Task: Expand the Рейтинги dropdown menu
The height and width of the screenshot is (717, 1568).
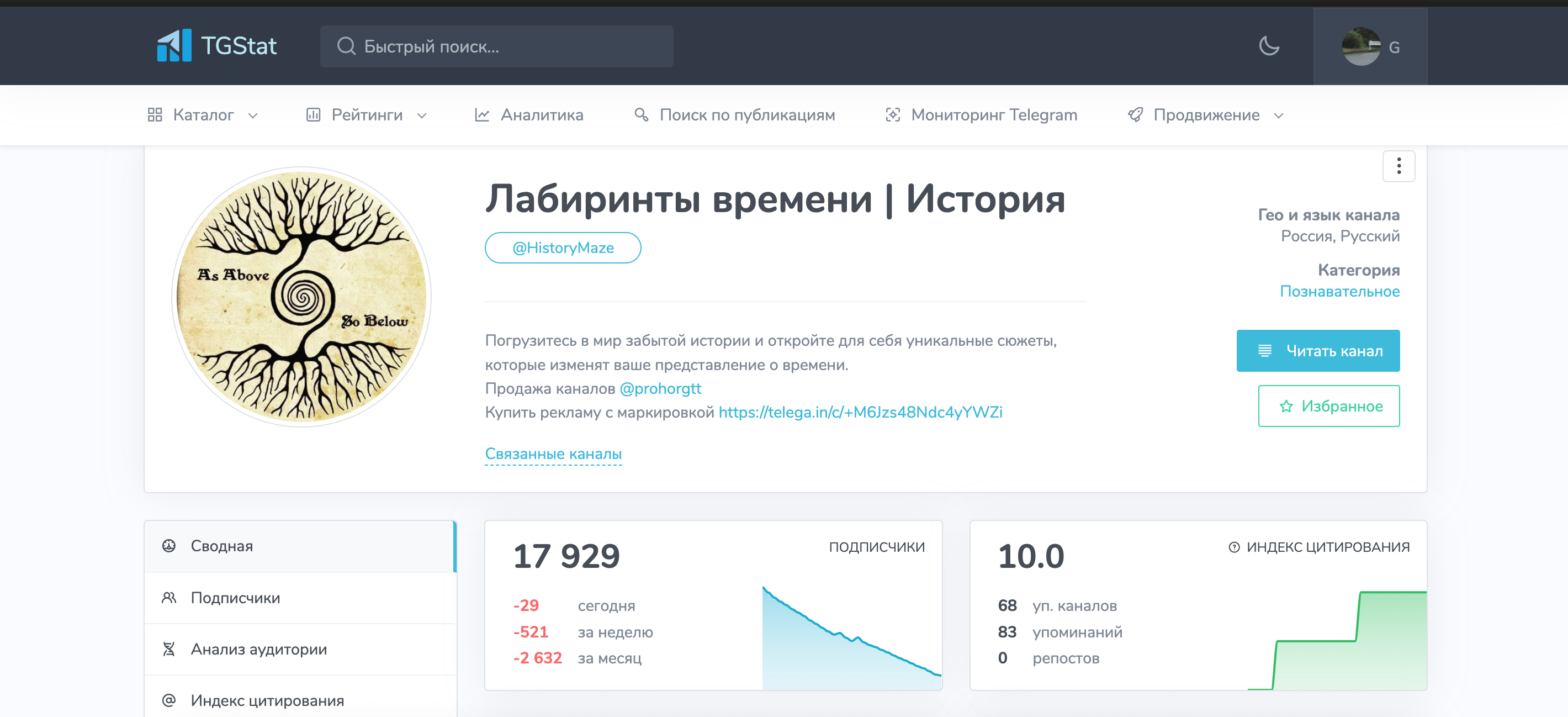Action: coord(367,115)
